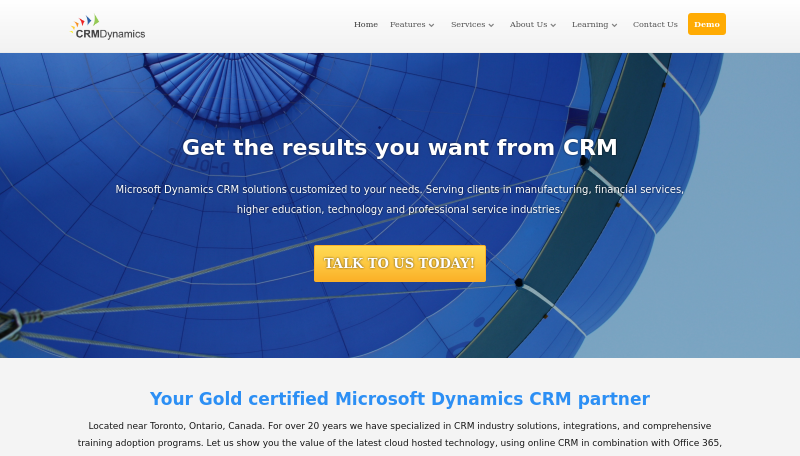Open the Home menu item
800x456 pixels.
[x=366, y=24]
